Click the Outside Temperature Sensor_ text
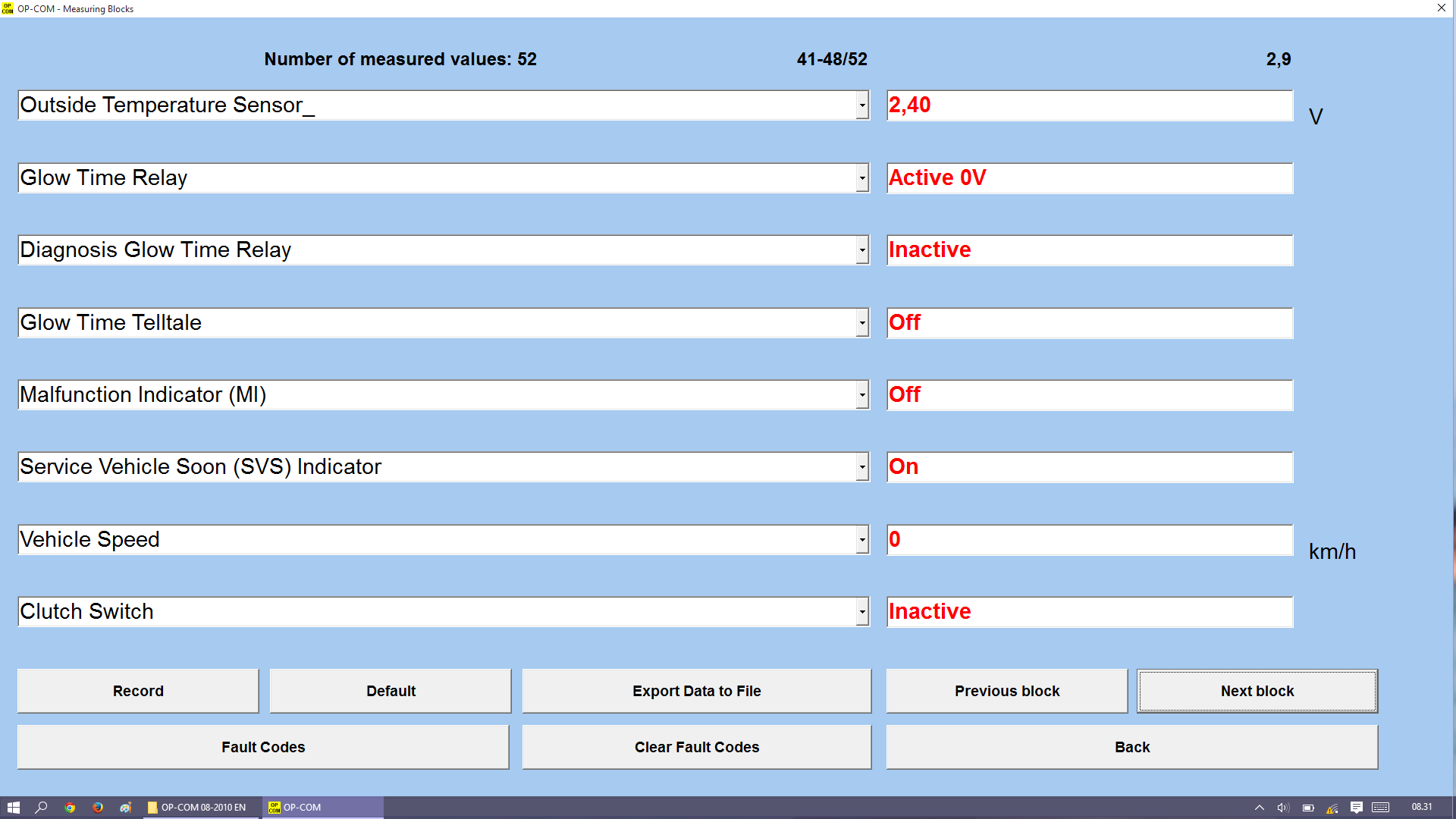This screenshot has width=1456, height=819. pos(167,105)
